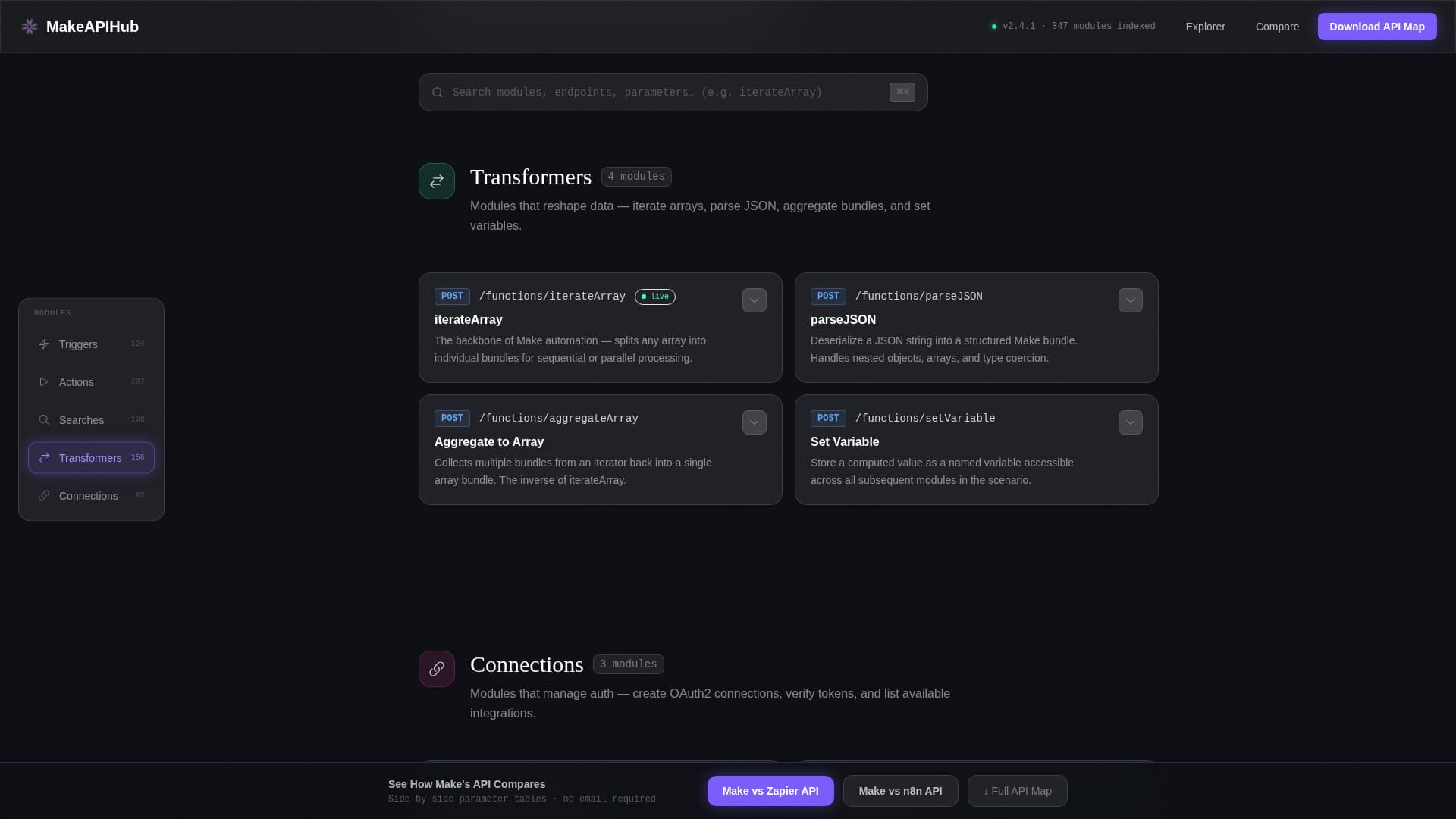Focus the module search input field
Viewport: 1456px width, 819px height.
click(x=673, y=93)
